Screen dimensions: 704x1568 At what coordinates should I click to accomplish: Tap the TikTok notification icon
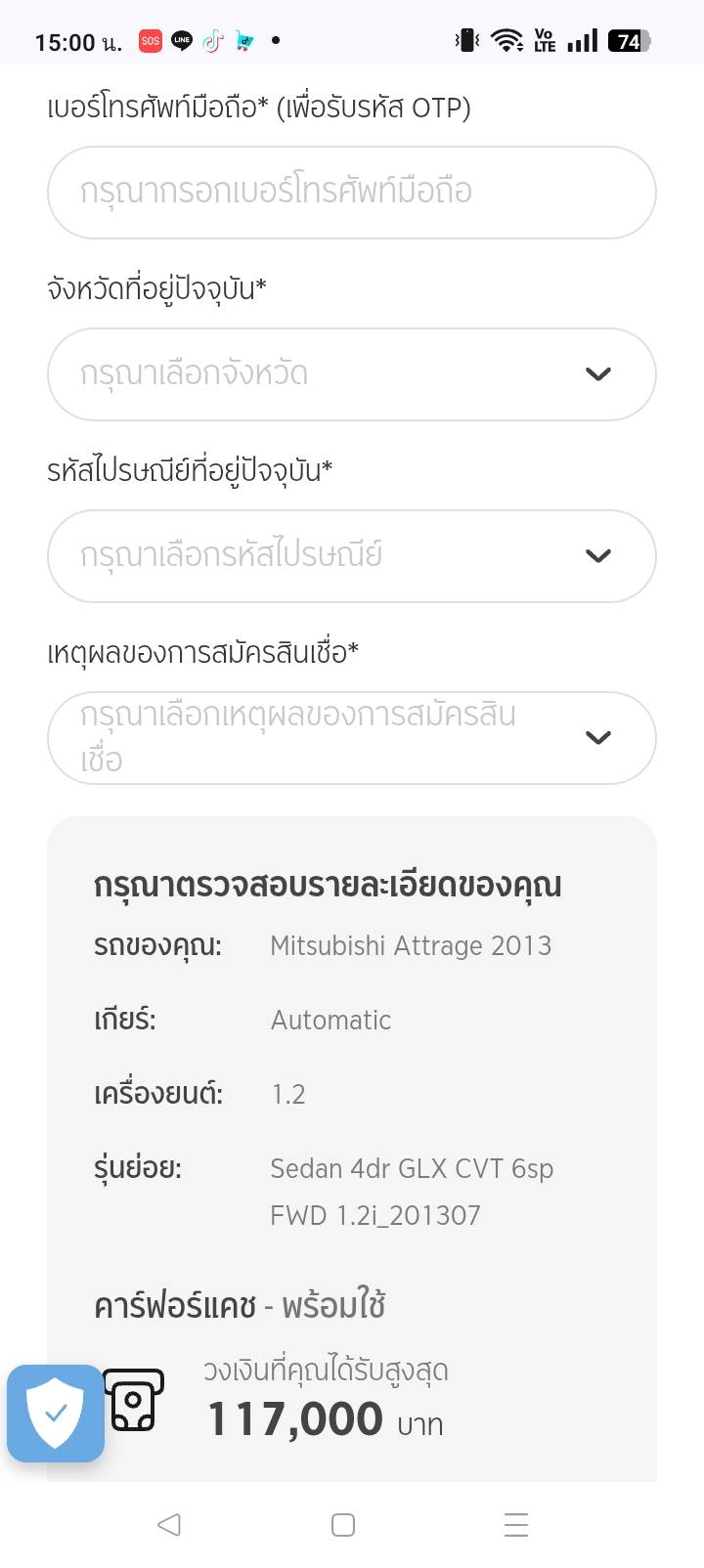click(x=213, y=41)
